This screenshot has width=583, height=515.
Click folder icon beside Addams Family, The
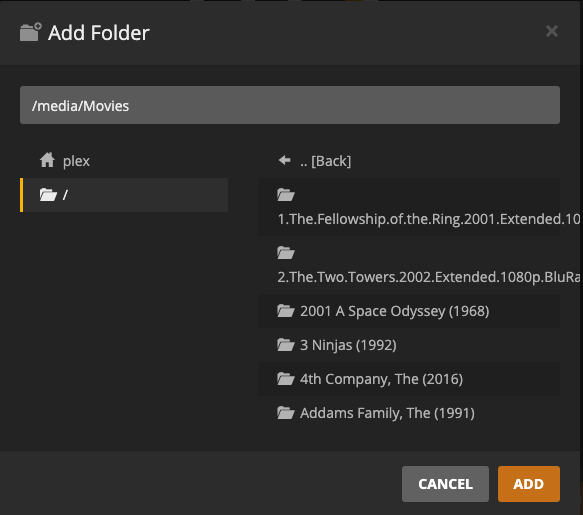pyautogui.click(x=286, y=413)
